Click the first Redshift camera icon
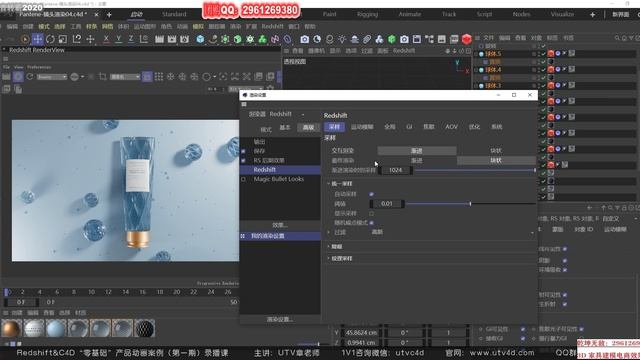This screenshot has height=360, width=640. [x=304, y=39]
